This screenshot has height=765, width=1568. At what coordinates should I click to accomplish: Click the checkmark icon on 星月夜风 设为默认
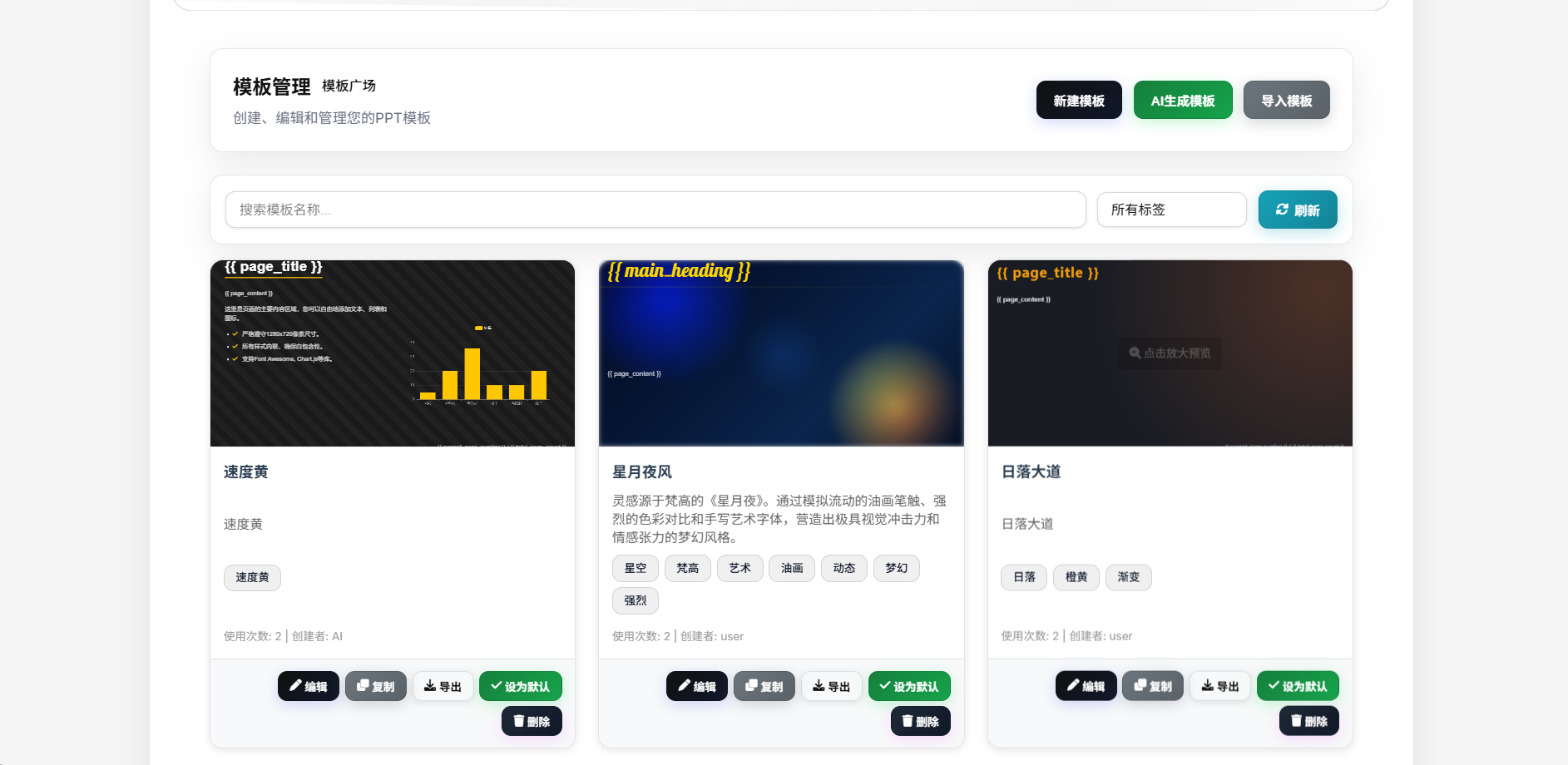point(883,686)
